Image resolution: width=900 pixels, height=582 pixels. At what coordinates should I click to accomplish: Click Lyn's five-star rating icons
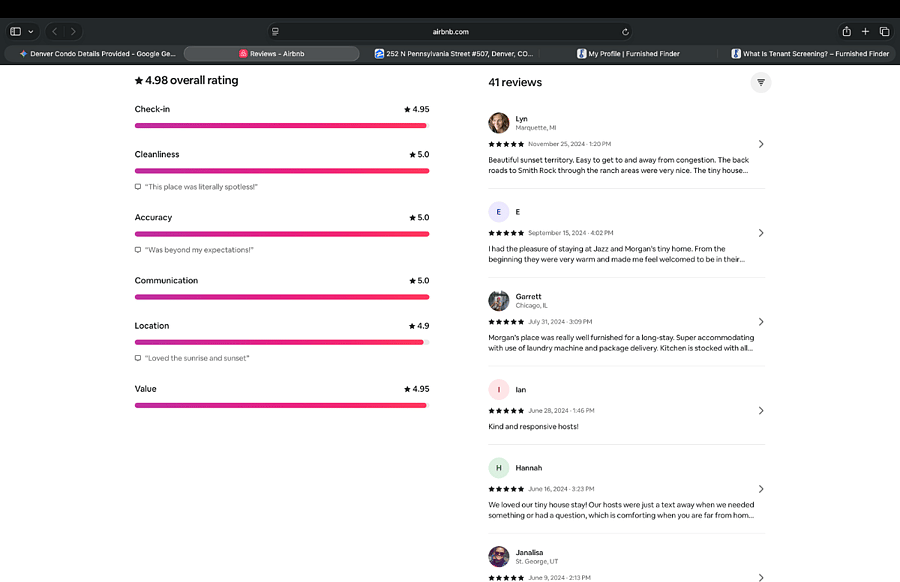tap(506, 144)
